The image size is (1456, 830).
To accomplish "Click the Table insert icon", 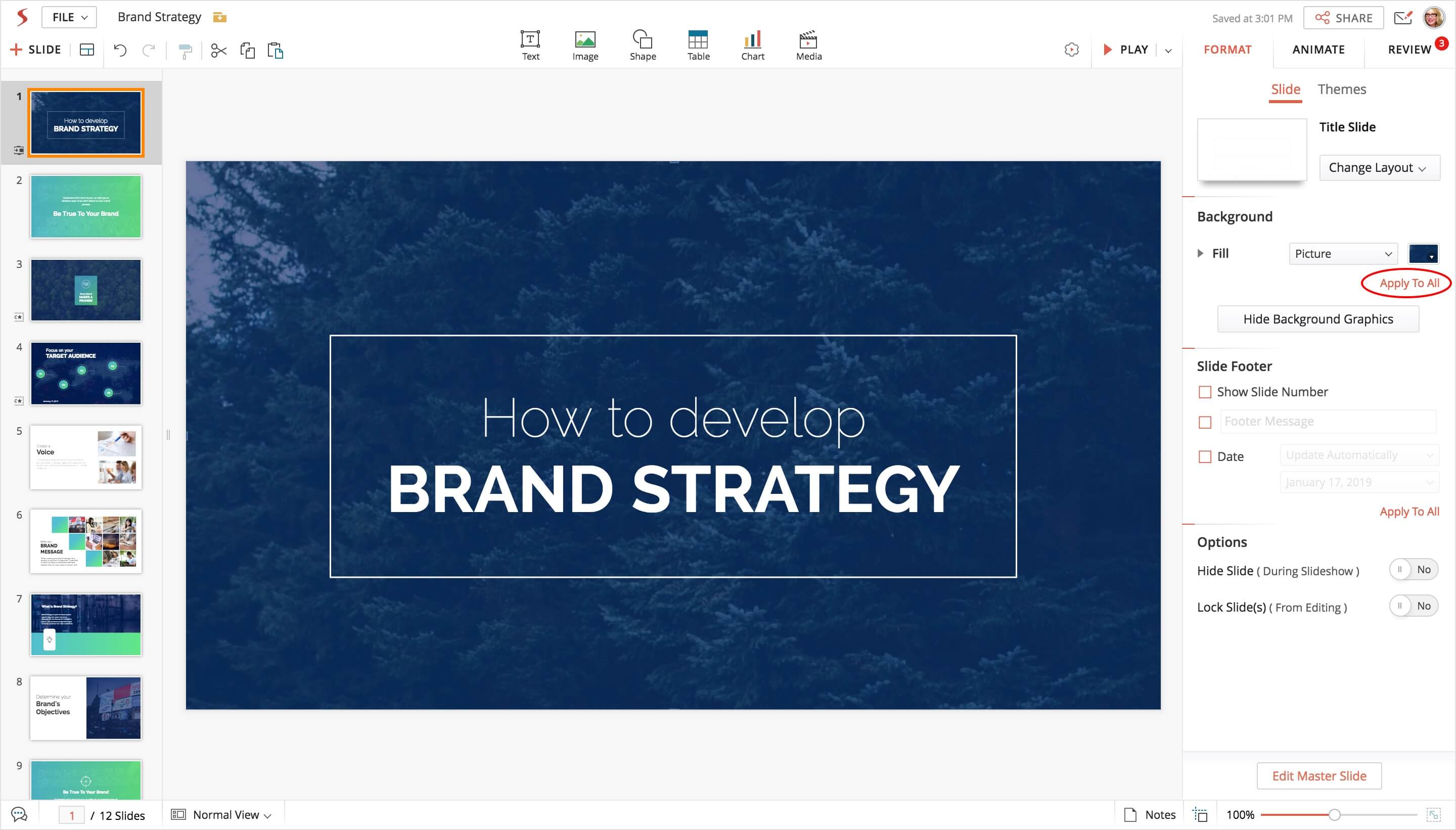I will point(698,45).
